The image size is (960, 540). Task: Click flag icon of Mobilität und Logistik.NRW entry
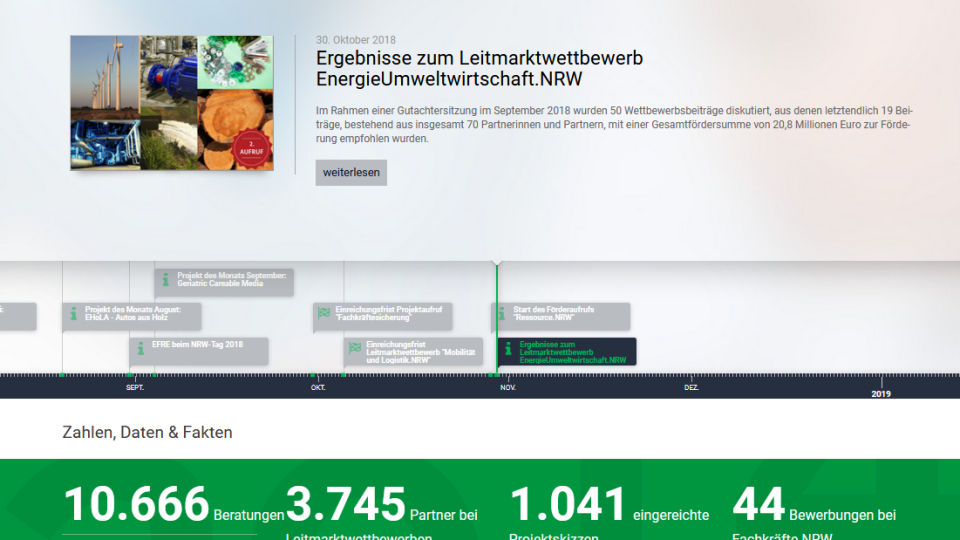354,348
